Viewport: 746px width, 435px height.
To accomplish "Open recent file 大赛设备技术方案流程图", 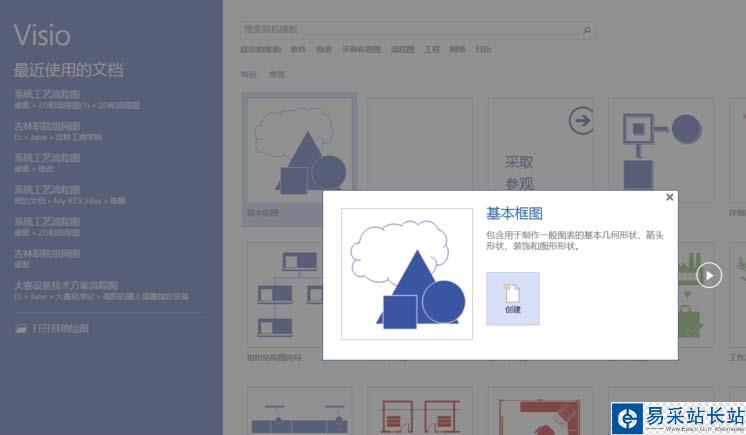I will tap(101, 291).
